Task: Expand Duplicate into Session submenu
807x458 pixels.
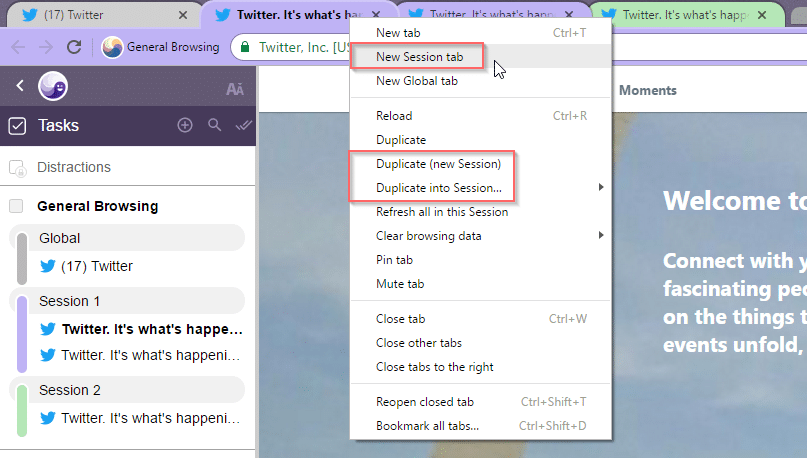Action: pos(481,188)
